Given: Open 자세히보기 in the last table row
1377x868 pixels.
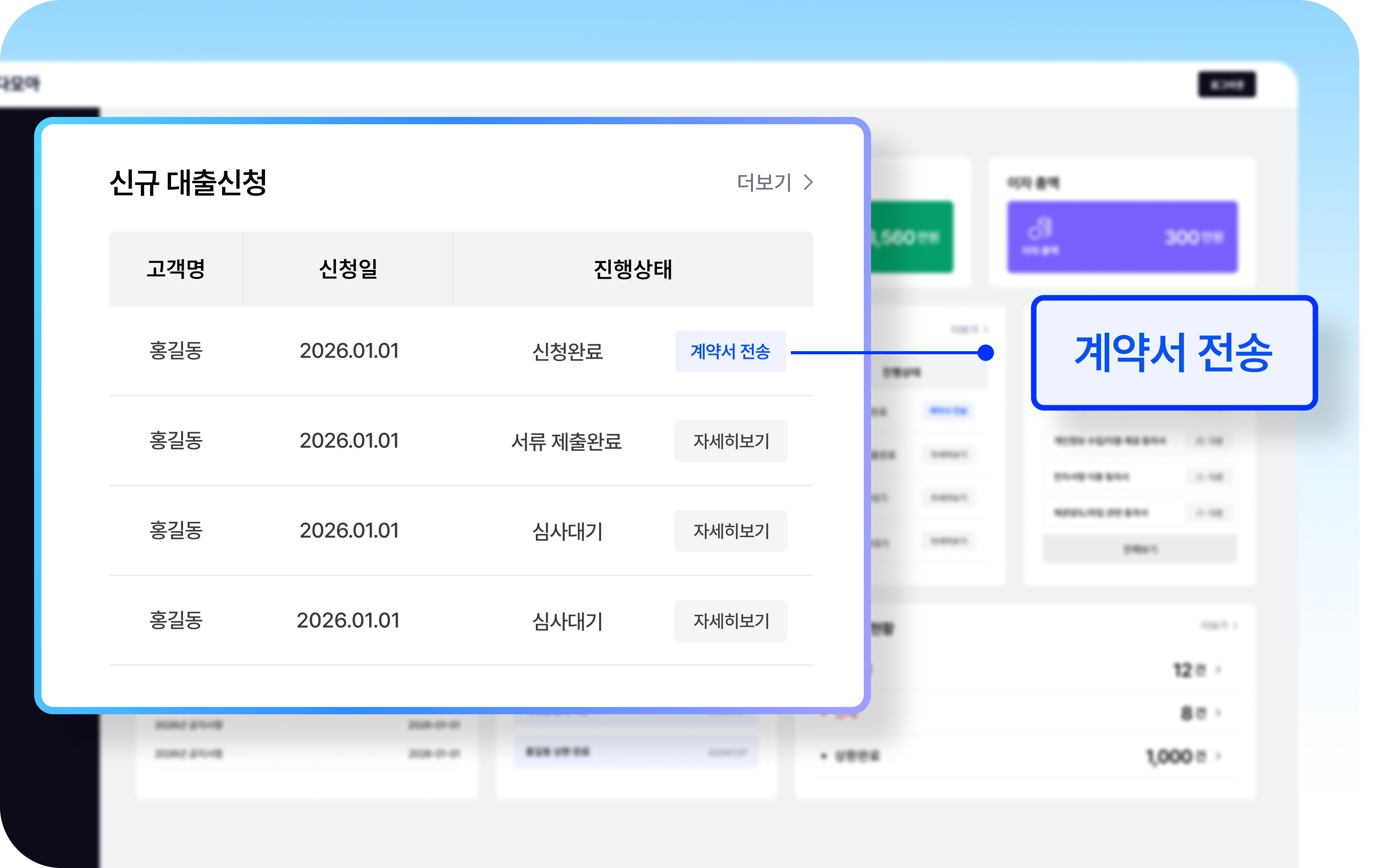Looking at the screenshot, I should click(x=730, y=621).
